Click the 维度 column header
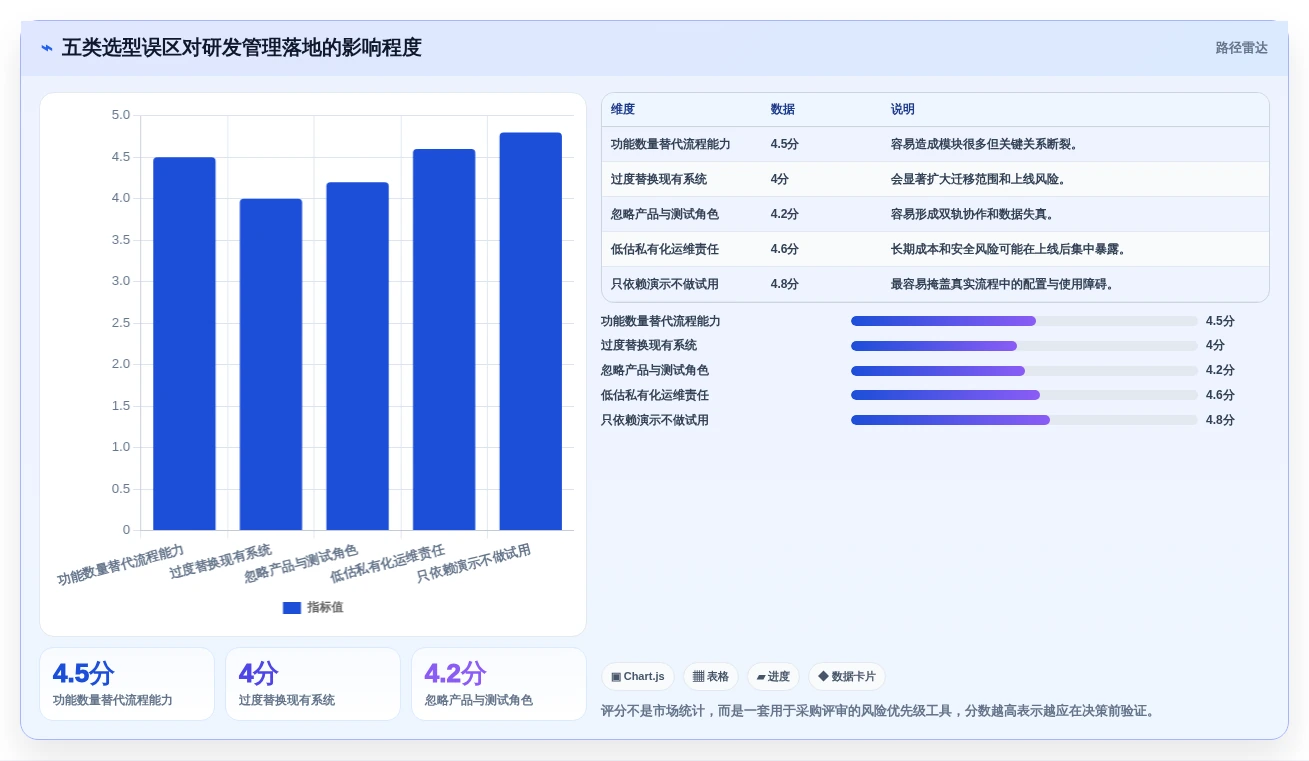This screenshot has width=1309, height=761. pos(623,110)
